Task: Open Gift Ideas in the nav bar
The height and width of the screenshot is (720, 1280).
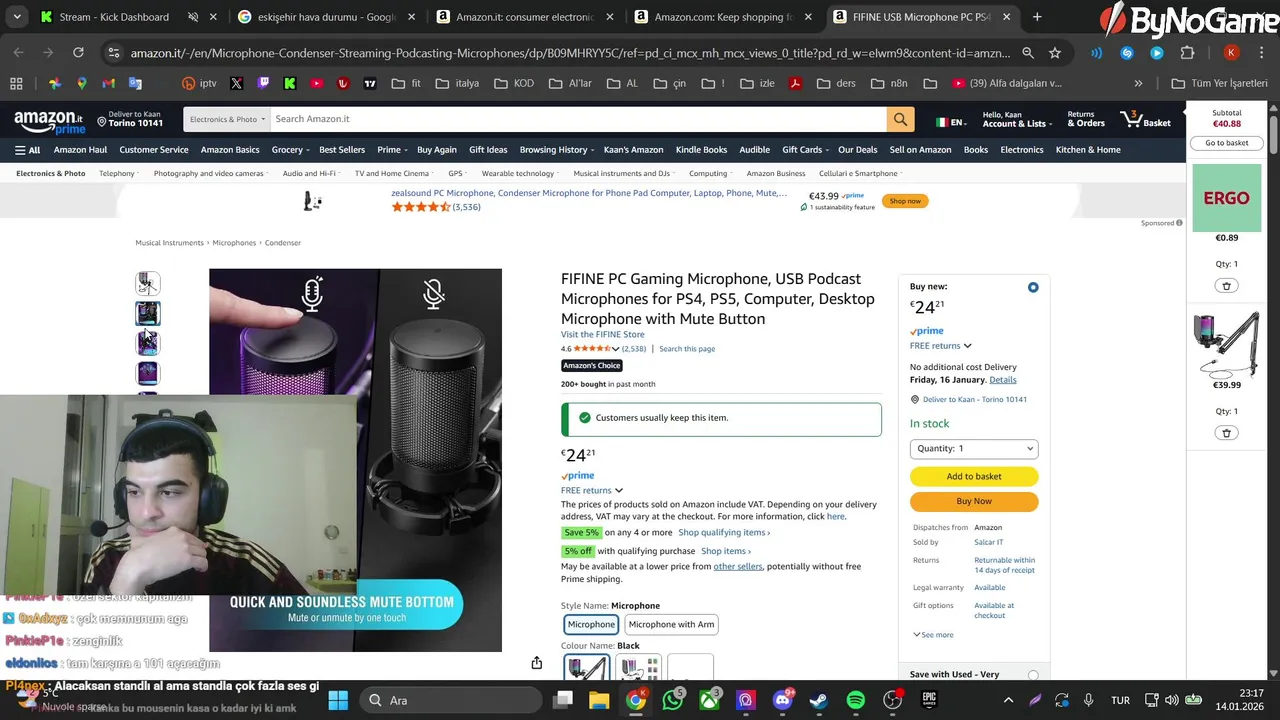Action: coord(488,150)
